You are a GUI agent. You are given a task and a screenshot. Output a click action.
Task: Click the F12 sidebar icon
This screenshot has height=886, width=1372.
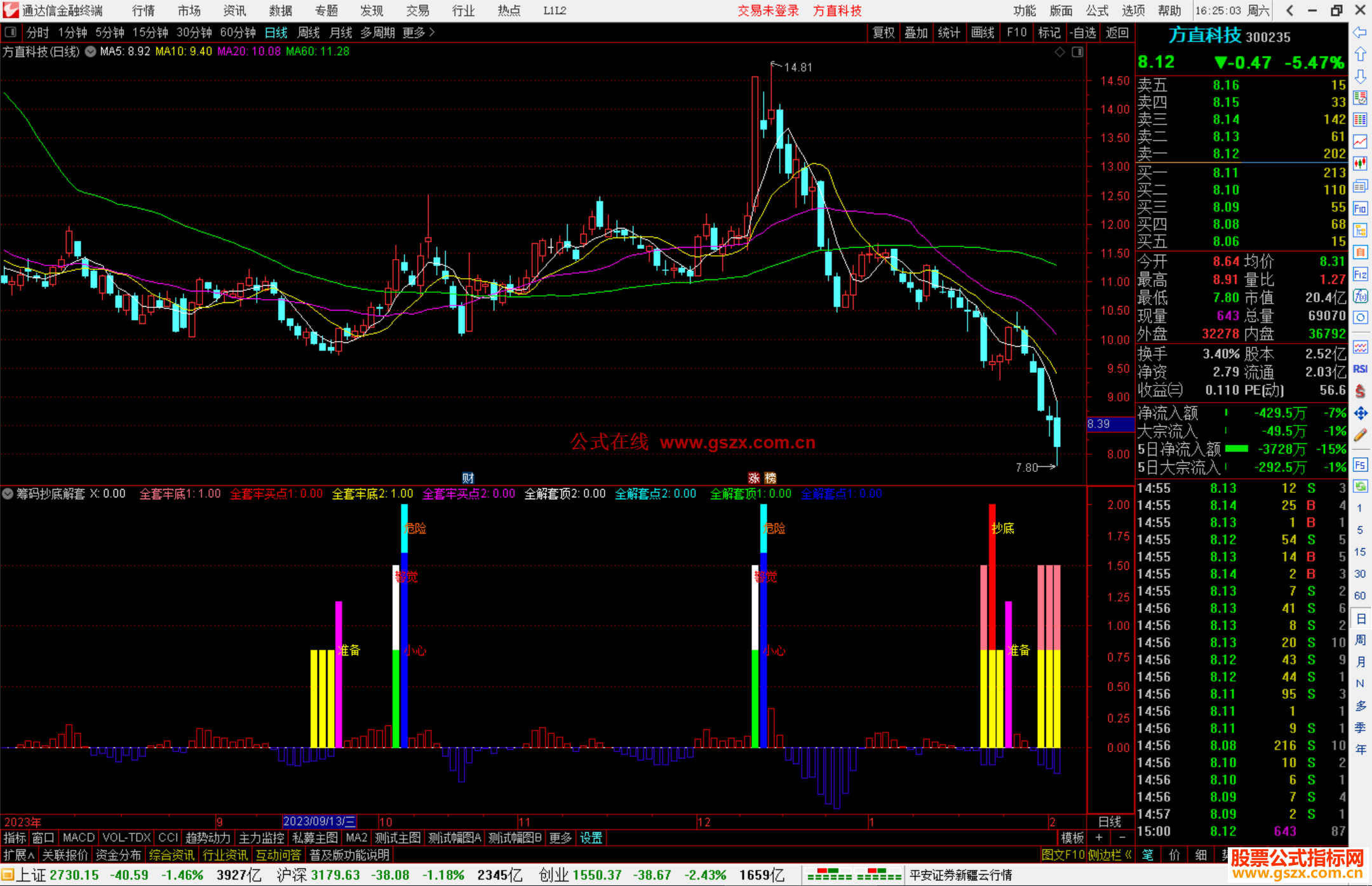1360,274
